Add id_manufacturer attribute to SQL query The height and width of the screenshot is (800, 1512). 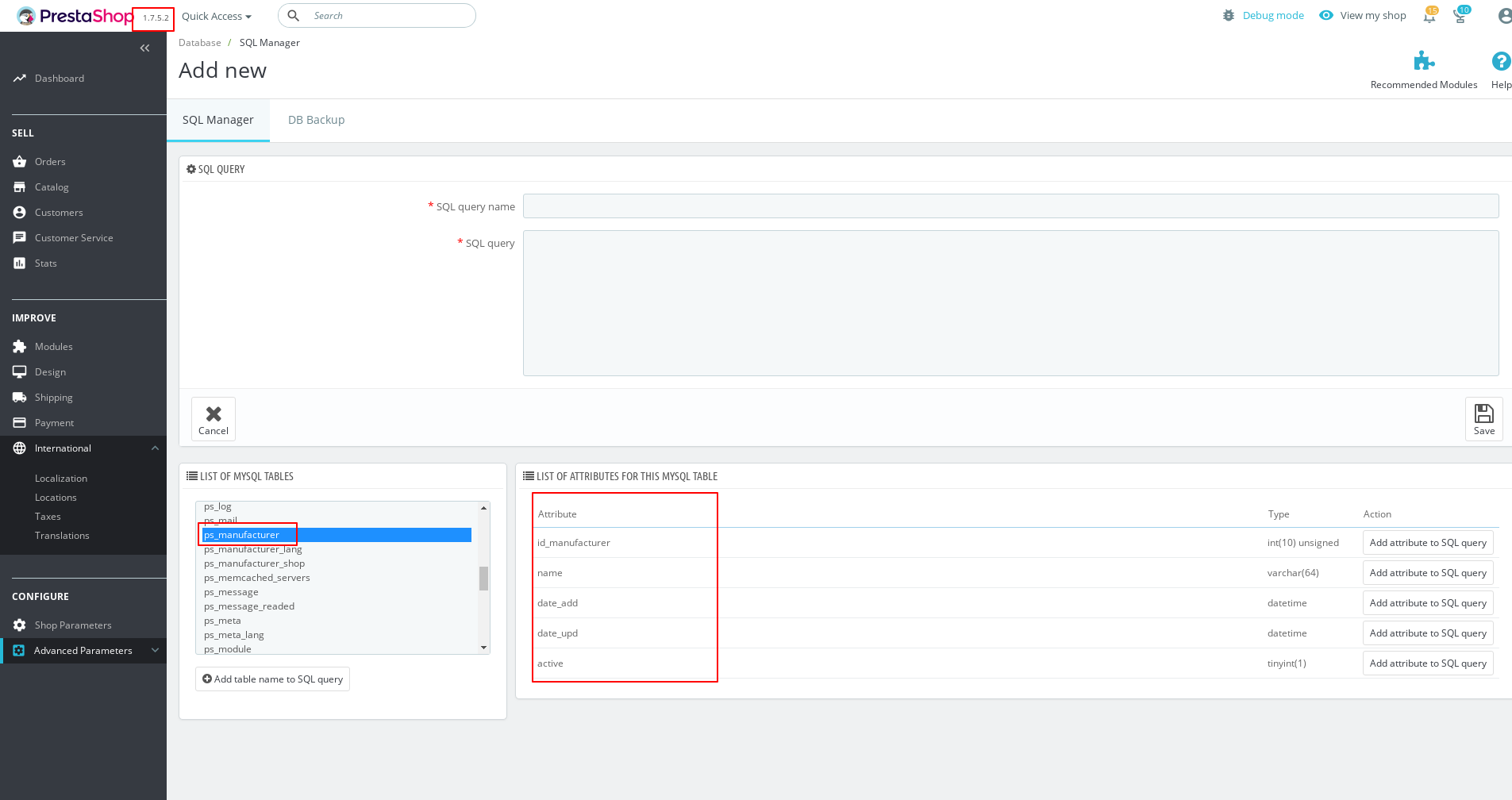click(x=1428, y=543)
